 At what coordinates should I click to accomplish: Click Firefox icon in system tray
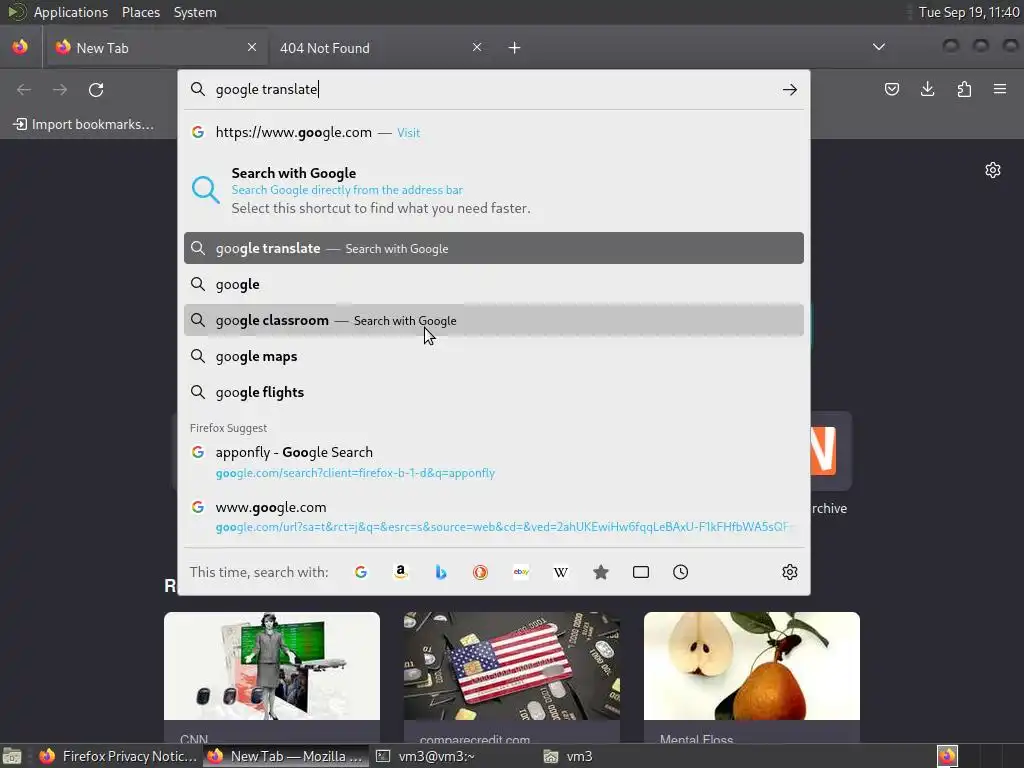tap(948, 756)
